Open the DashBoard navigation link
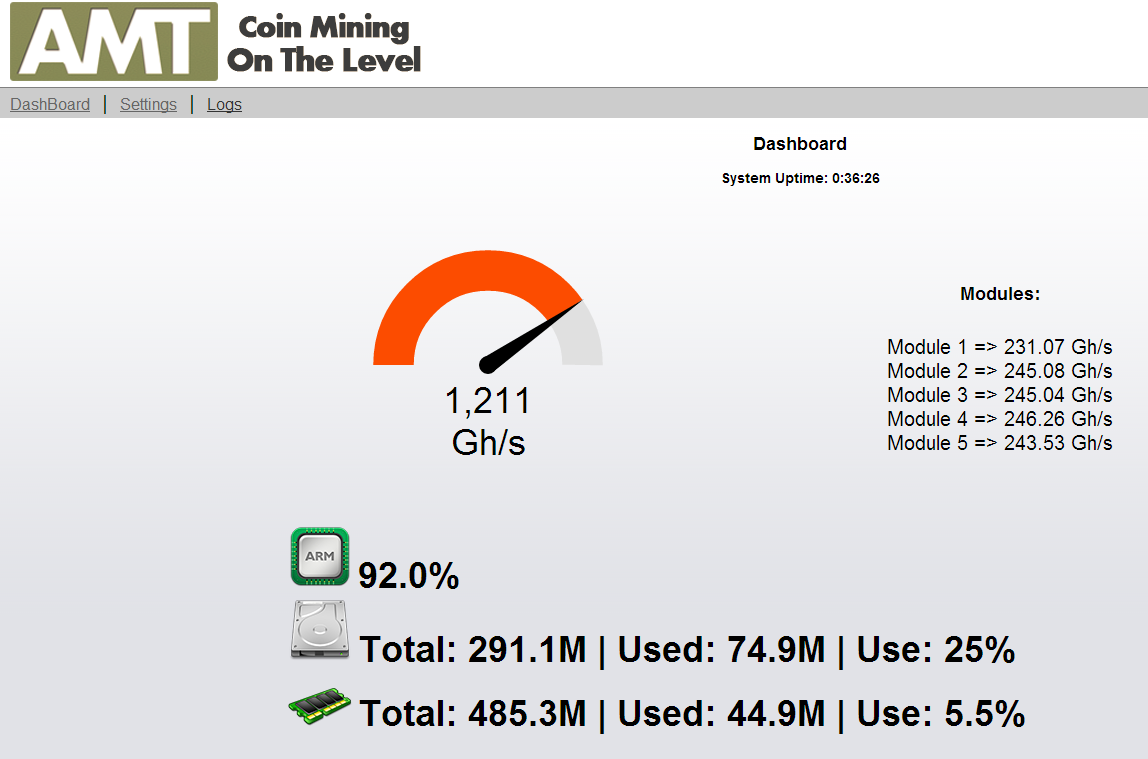 point(50,105)
